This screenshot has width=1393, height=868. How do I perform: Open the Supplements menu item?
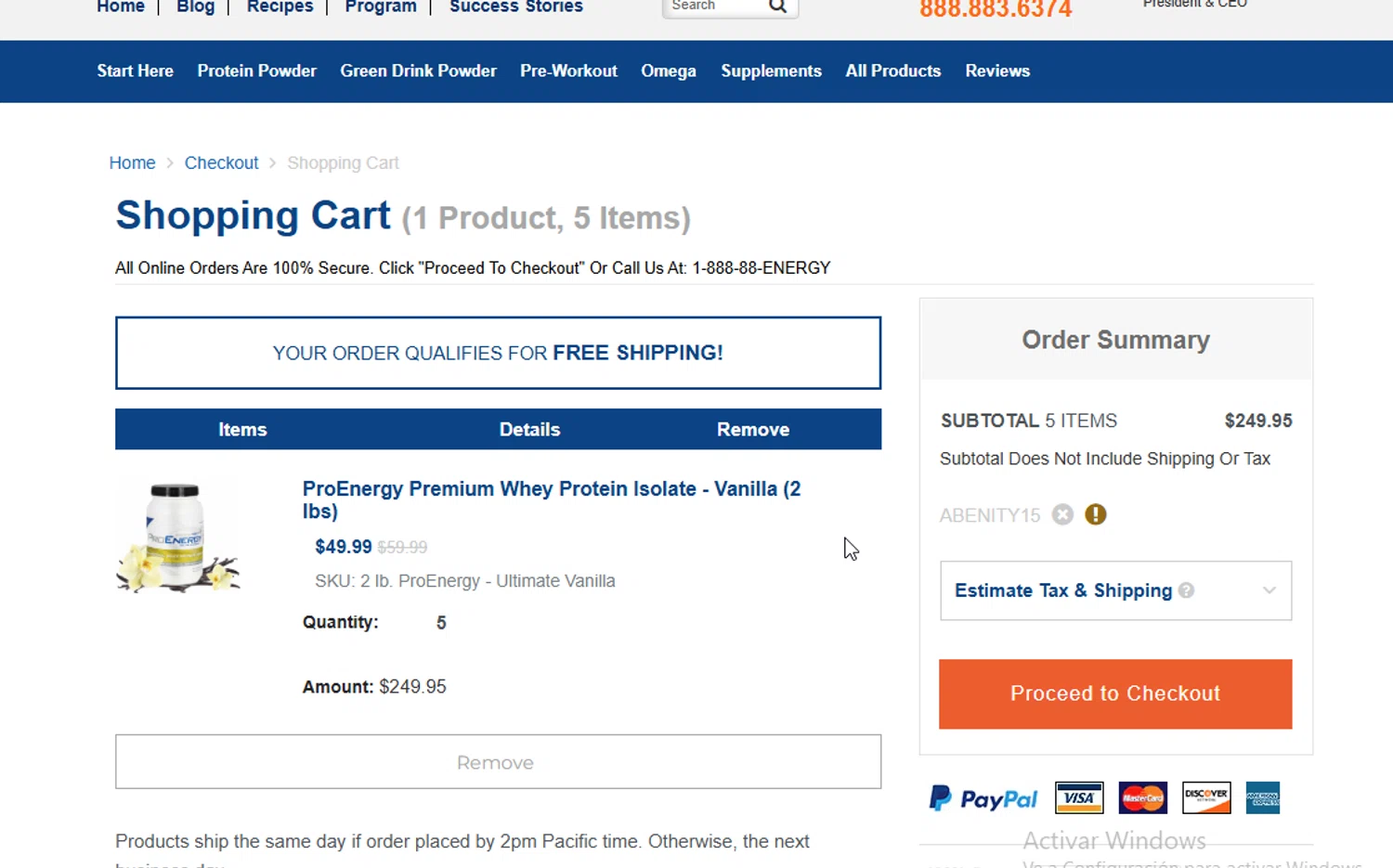click(x=771, y=71)
